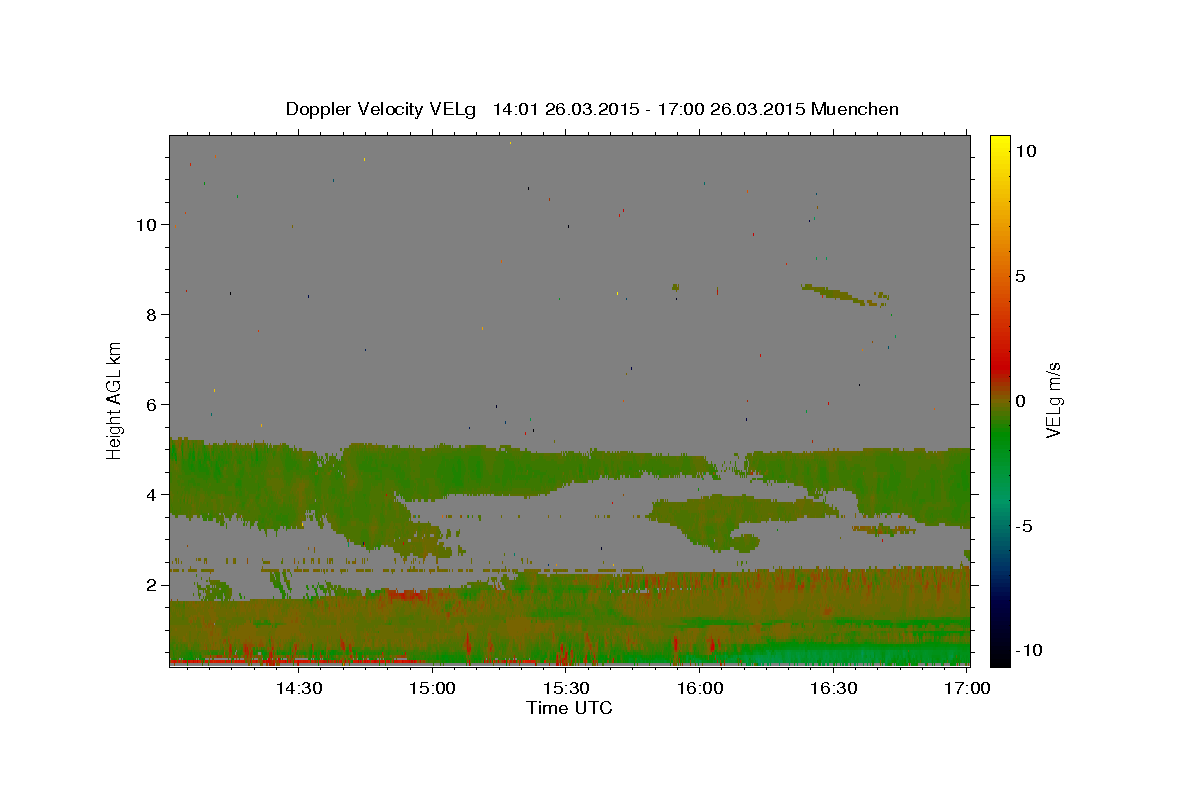Click the 'Height AGL km' axis label
Screen dimensions: 1200x800
[x=115, y=399]
